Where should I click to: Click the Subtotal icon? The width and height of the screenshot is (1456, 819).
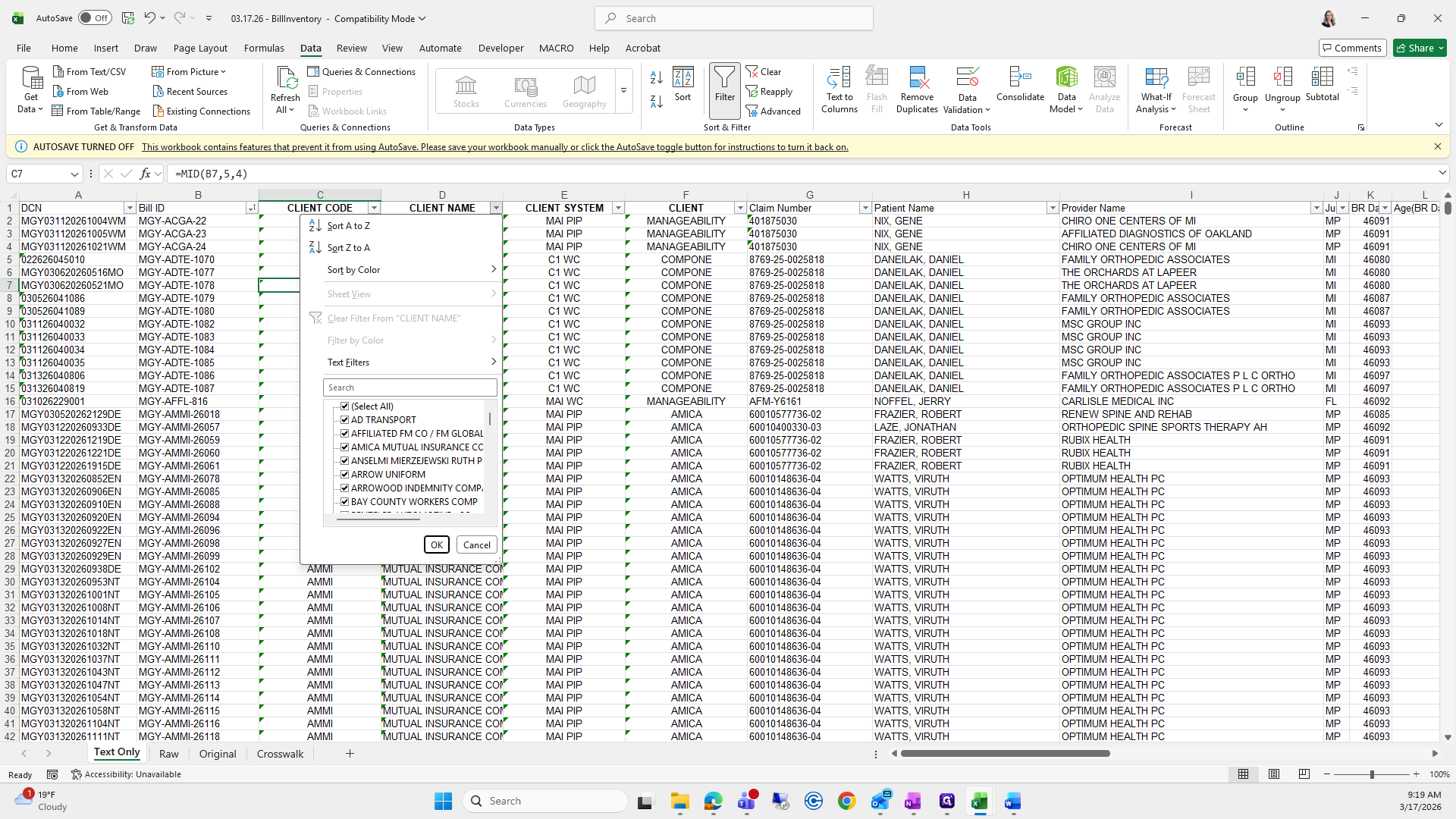tap(1322, 78)
